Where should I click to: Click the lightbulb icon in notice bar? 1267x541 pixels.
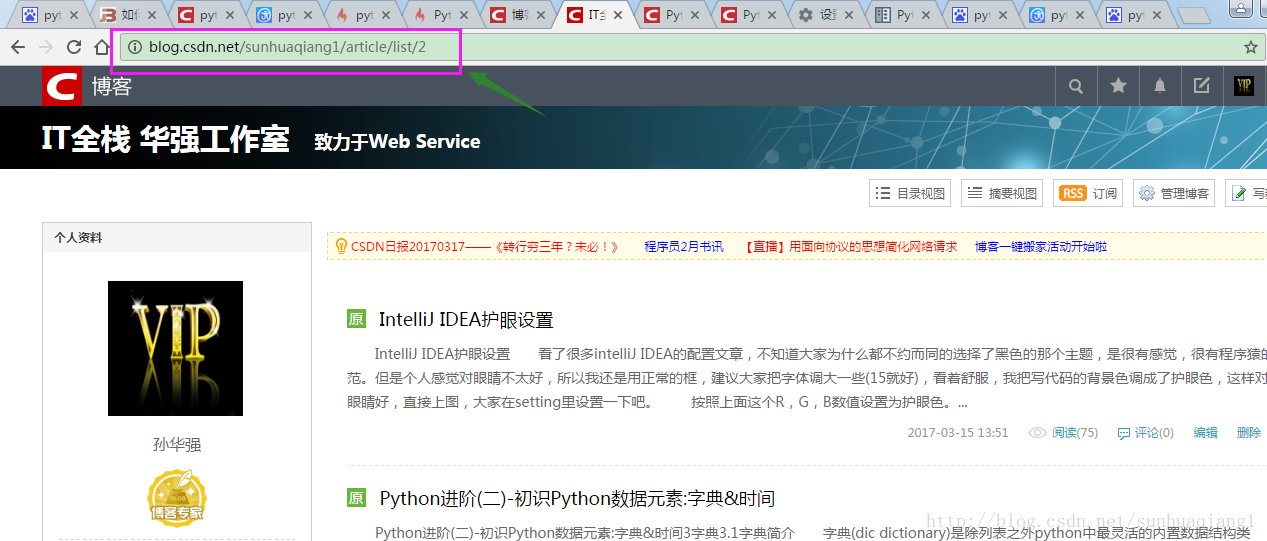[340, 246]
